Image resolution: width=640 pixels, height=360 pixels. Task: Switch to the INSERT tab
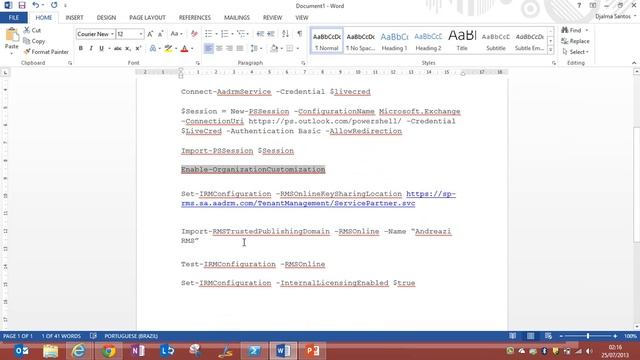tap(74, 18)
